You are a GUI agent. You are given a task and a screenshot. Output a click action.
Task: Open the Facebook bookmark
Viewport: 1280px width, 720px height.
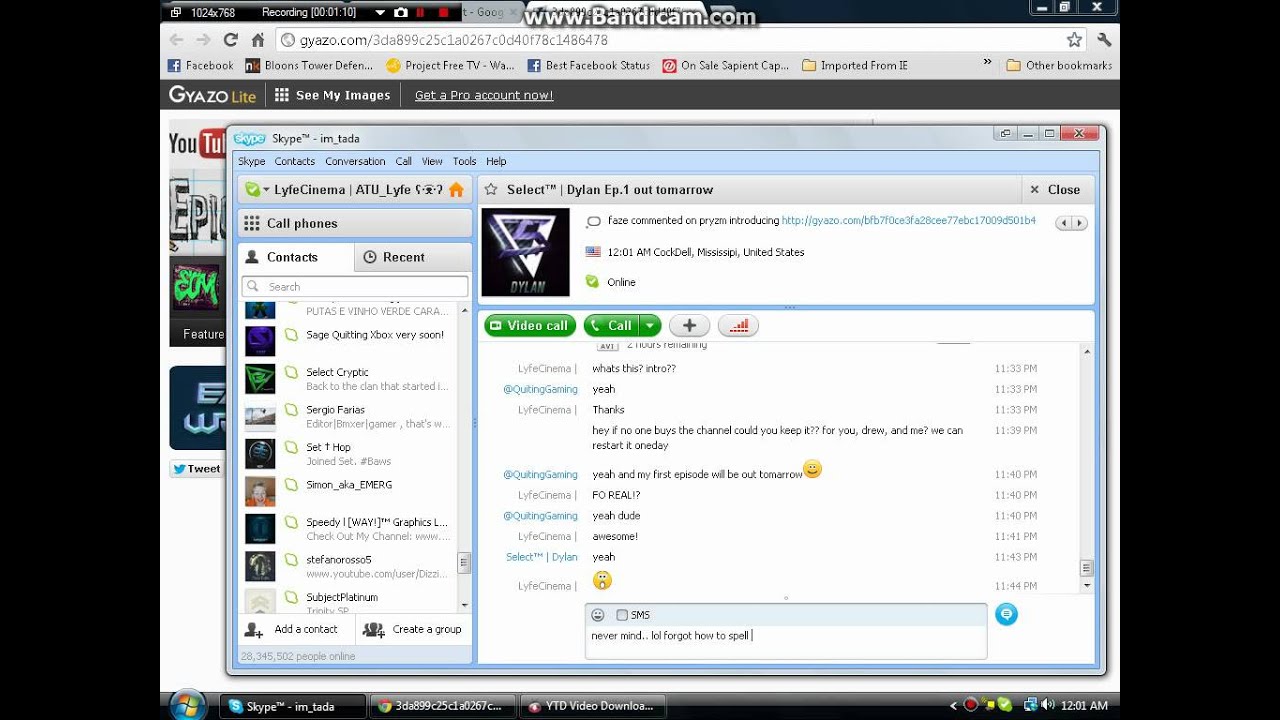point(200,65)
